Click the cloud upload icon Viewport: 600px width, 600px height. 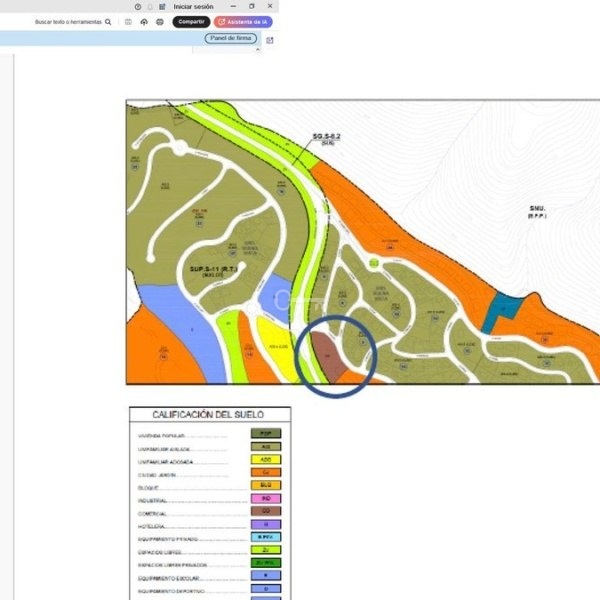click(x=144, y=21)
